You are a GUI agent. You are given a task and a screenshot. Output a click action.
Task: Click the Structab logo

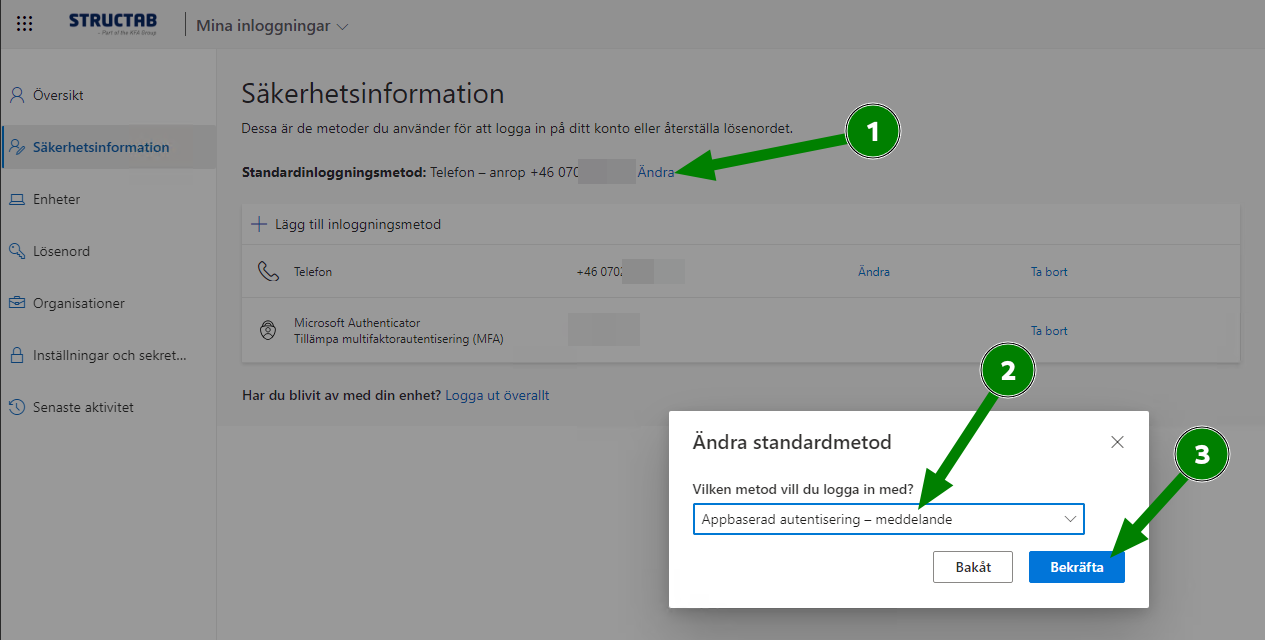[x=113, y=24]
